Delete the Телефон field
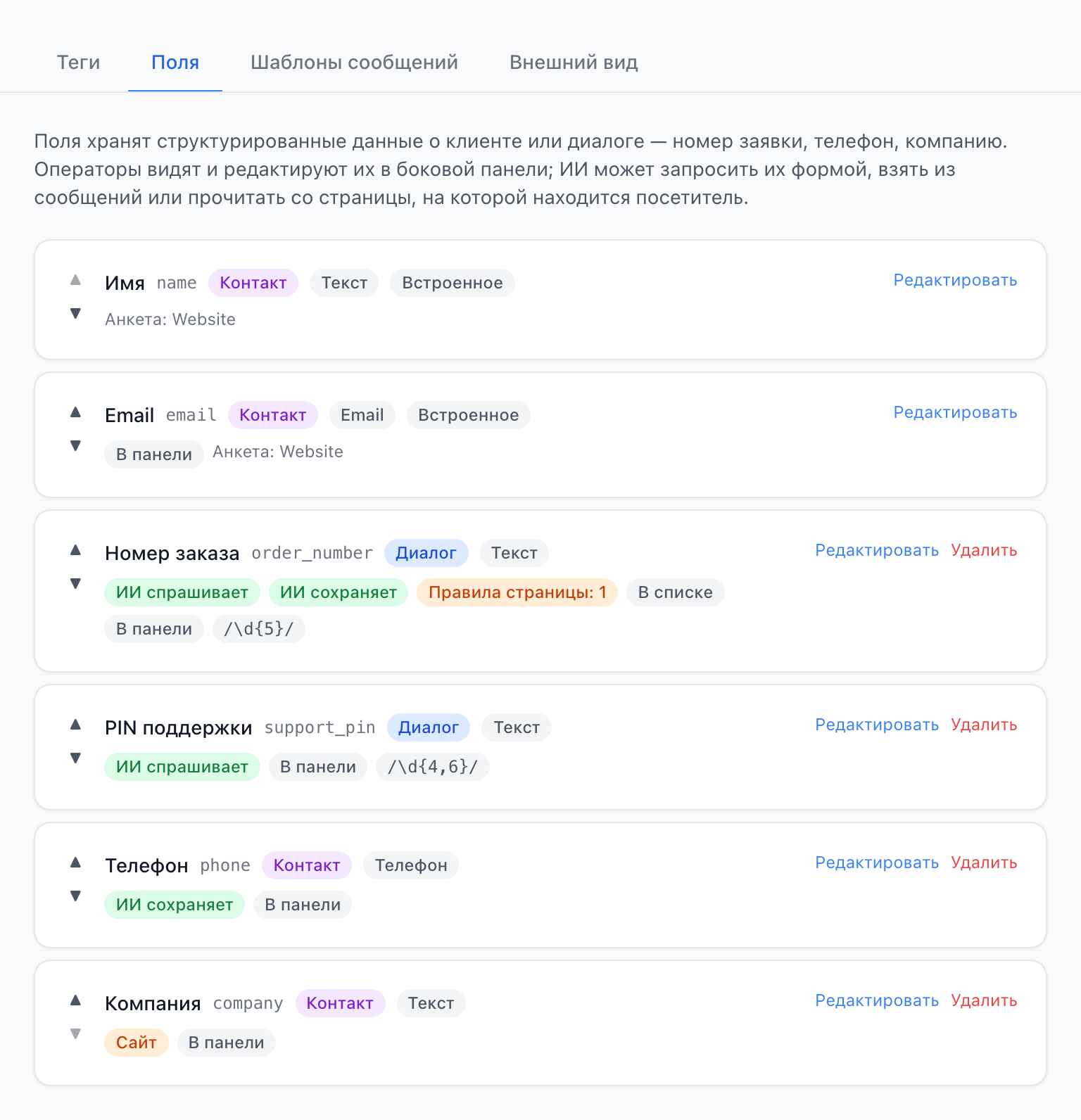 pos(984,863)
